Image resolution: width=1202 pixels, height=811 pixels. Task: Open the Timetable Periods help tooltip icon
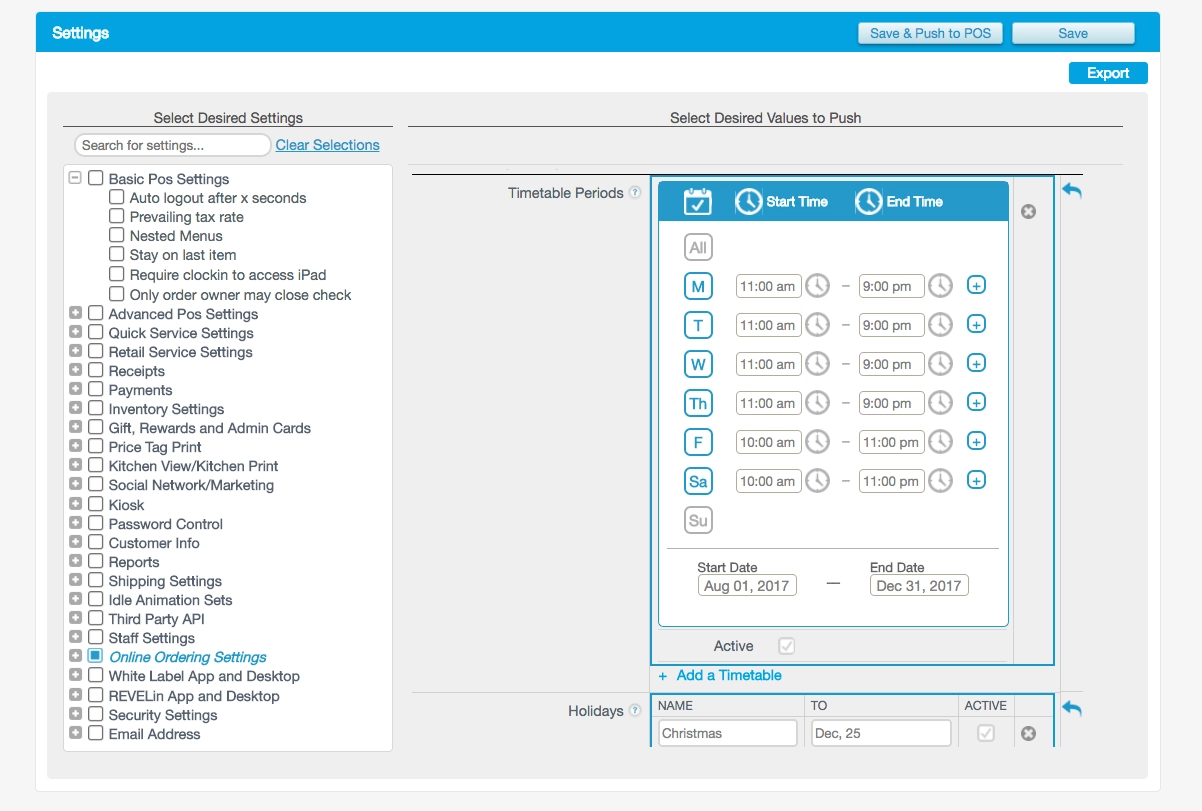(x=634, y=193)
